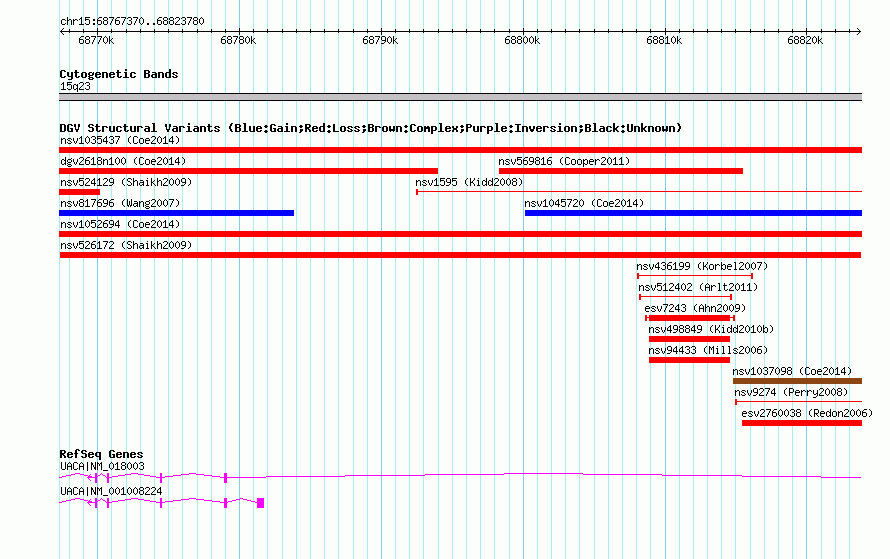Click the DGV Structural Variants track title

pyautogui.click(x=370, y=128)
